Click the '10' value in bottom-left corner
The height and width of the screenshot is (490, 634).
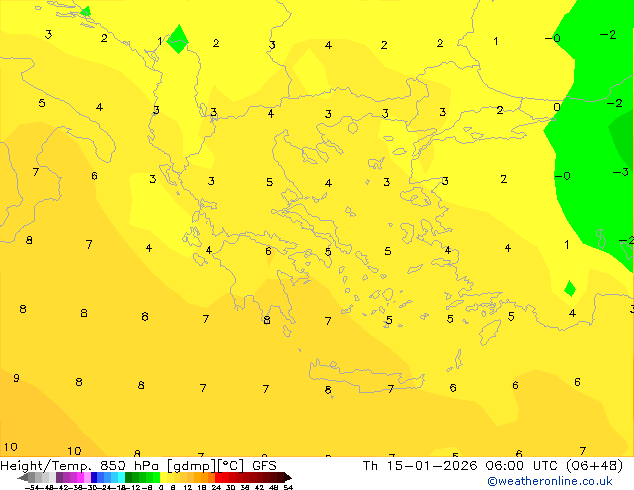[x=10, y=447]
